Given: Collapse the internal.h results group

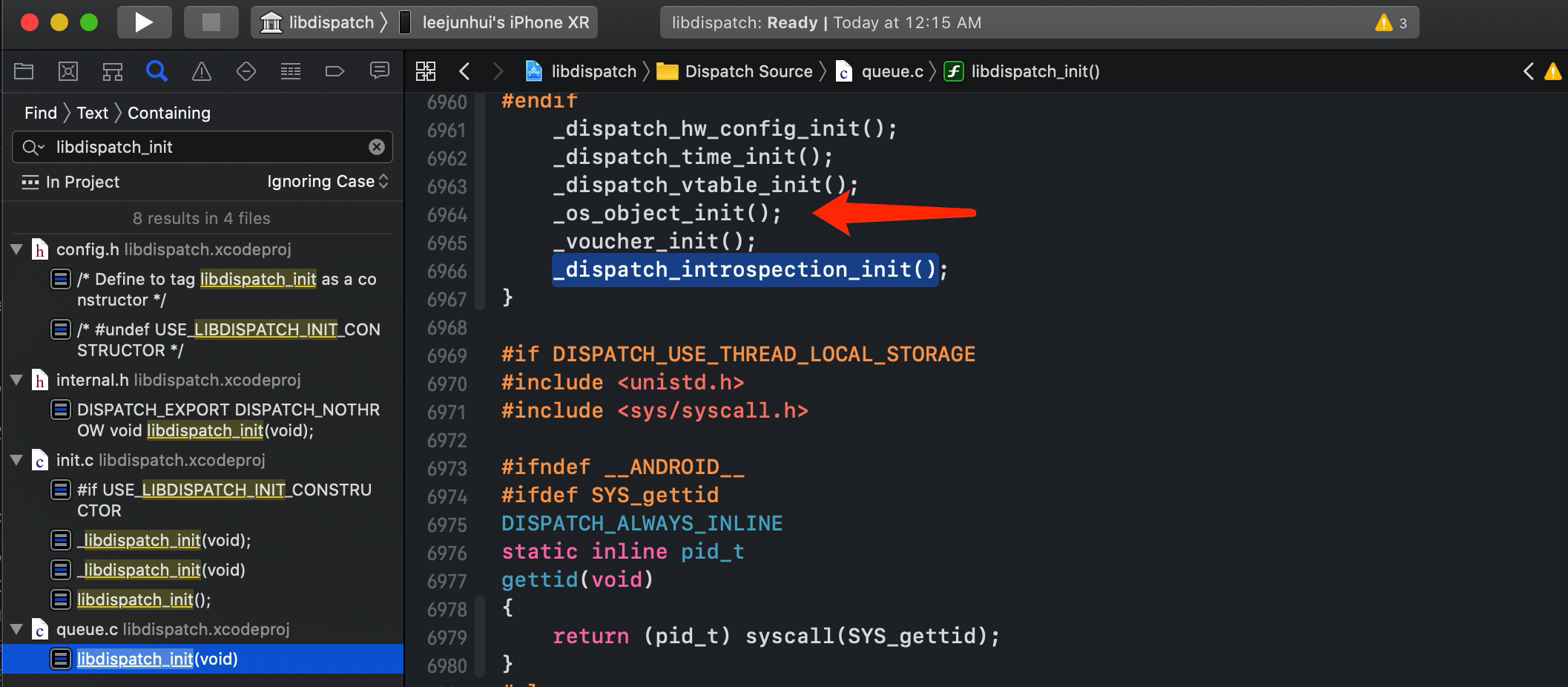Looking at the screenshot, I should click(16, 380).
